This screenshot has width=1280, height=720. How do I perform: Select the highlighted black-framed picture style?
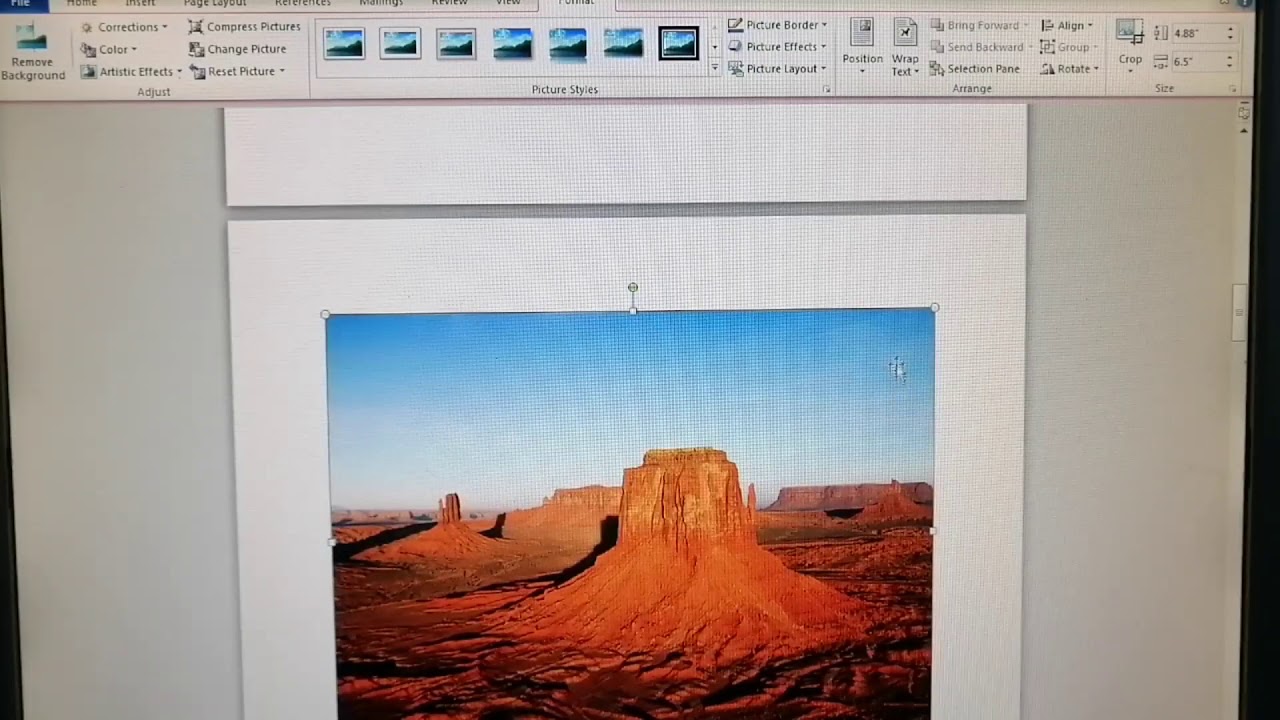(678, 43)
